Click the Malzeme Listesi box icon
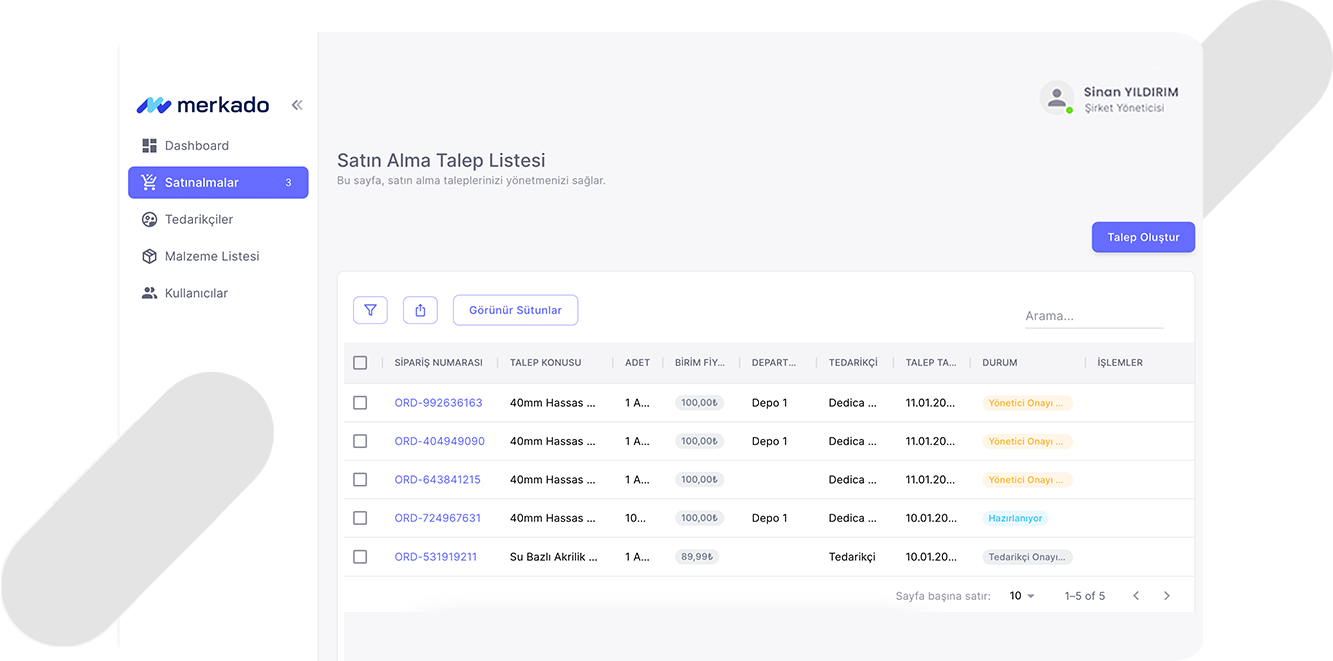The width and height of the screenshot is (1333, 661). coord(149,256)
